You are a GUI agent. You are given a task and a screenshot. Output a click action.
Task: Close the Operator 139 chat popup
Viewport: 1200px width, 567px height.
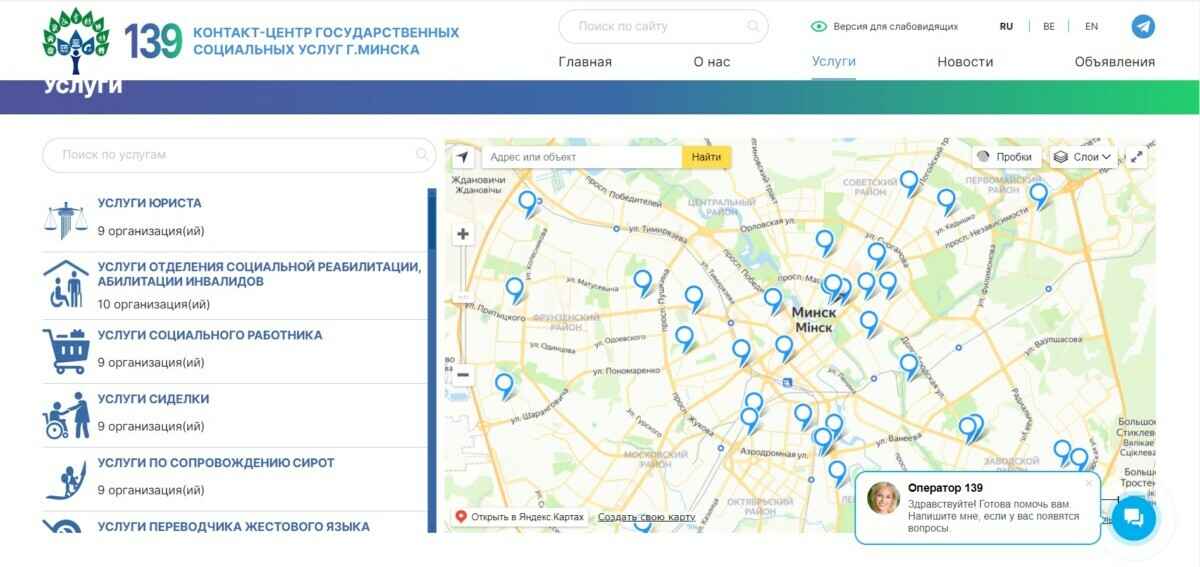point(1089,483)
